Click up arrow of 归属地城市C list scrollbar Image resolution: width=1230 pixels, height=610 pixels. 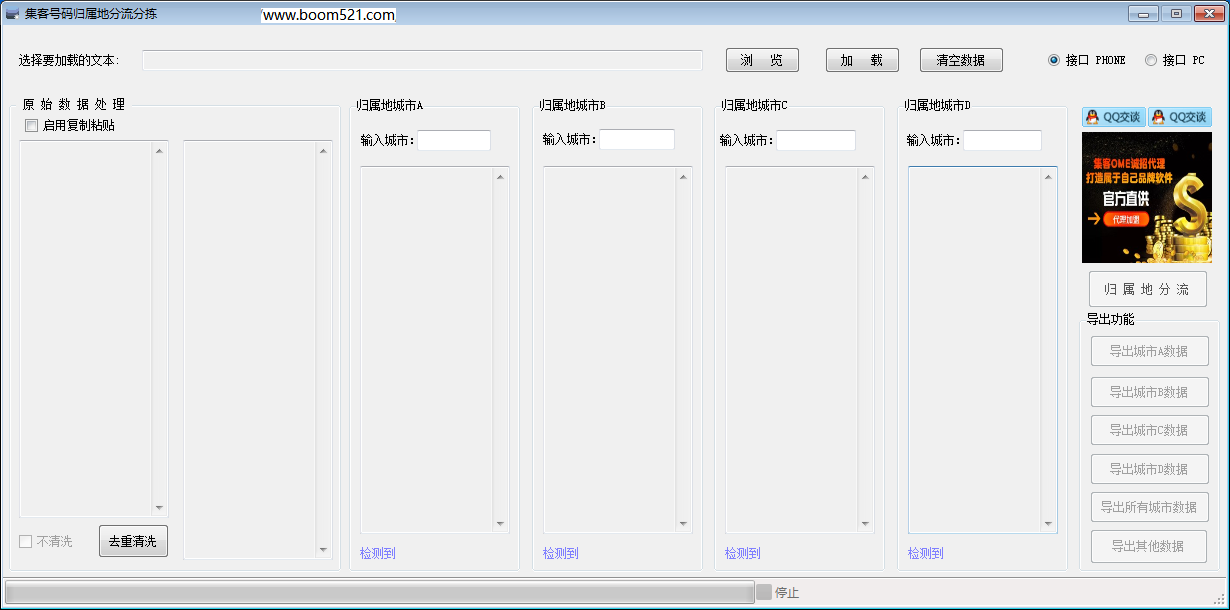(865, 177)
